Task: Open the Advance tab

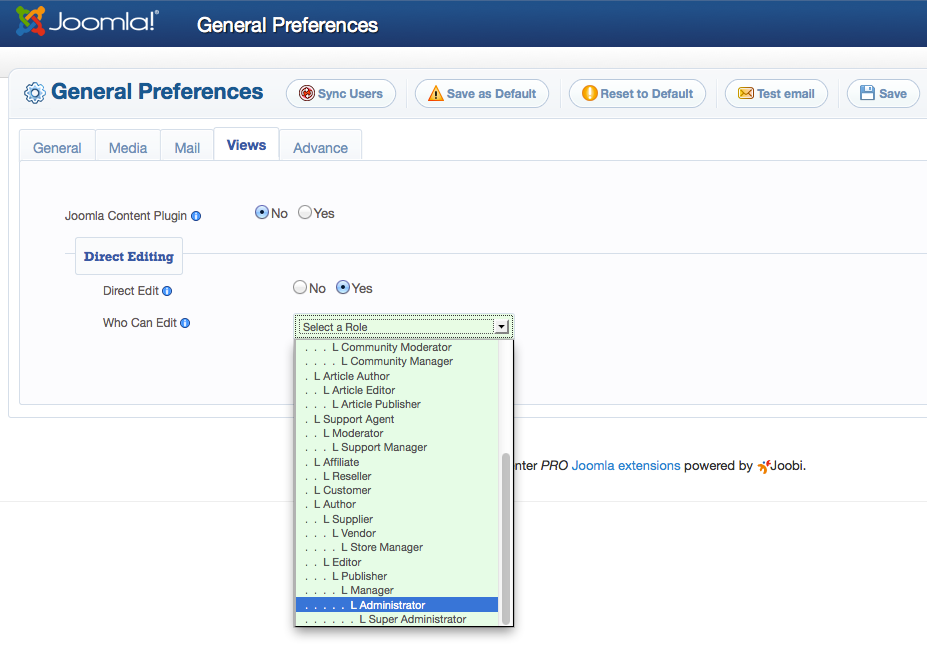Action: [x=320, y=148]
